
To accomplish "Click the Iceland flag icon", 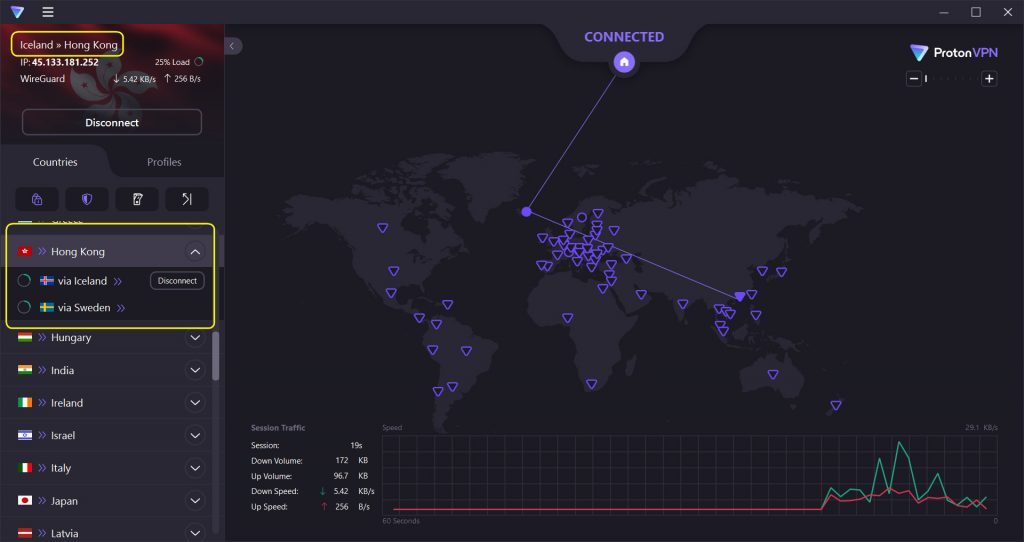I will tap(47, 281).
